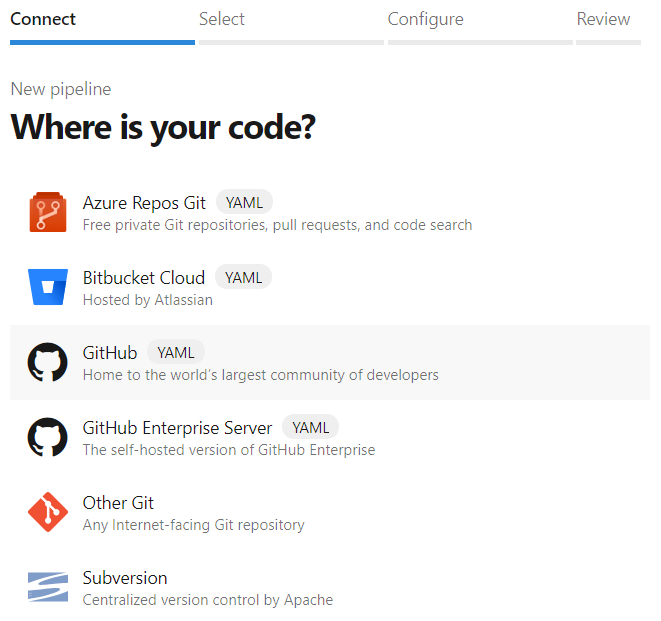The image size is (661, 621).
Task: Click the Azure Repos Git icon
Action: click(47, 213)
